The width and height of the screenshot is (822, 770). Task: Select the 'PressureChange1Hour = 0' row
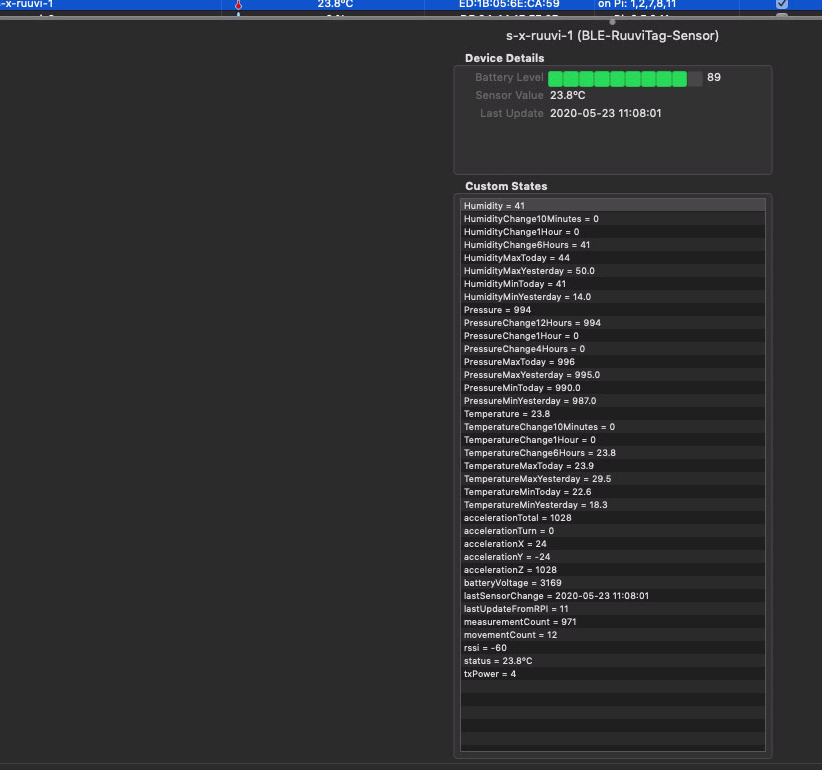pos(612,336)
